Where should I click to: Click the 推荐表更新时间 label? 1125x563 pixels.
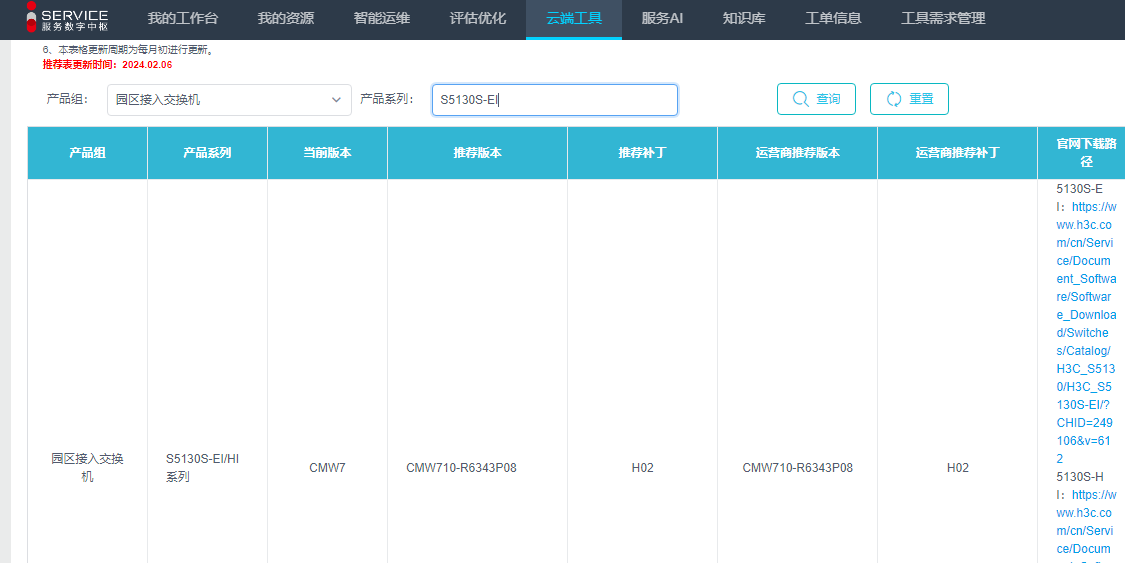pos(80,65)
